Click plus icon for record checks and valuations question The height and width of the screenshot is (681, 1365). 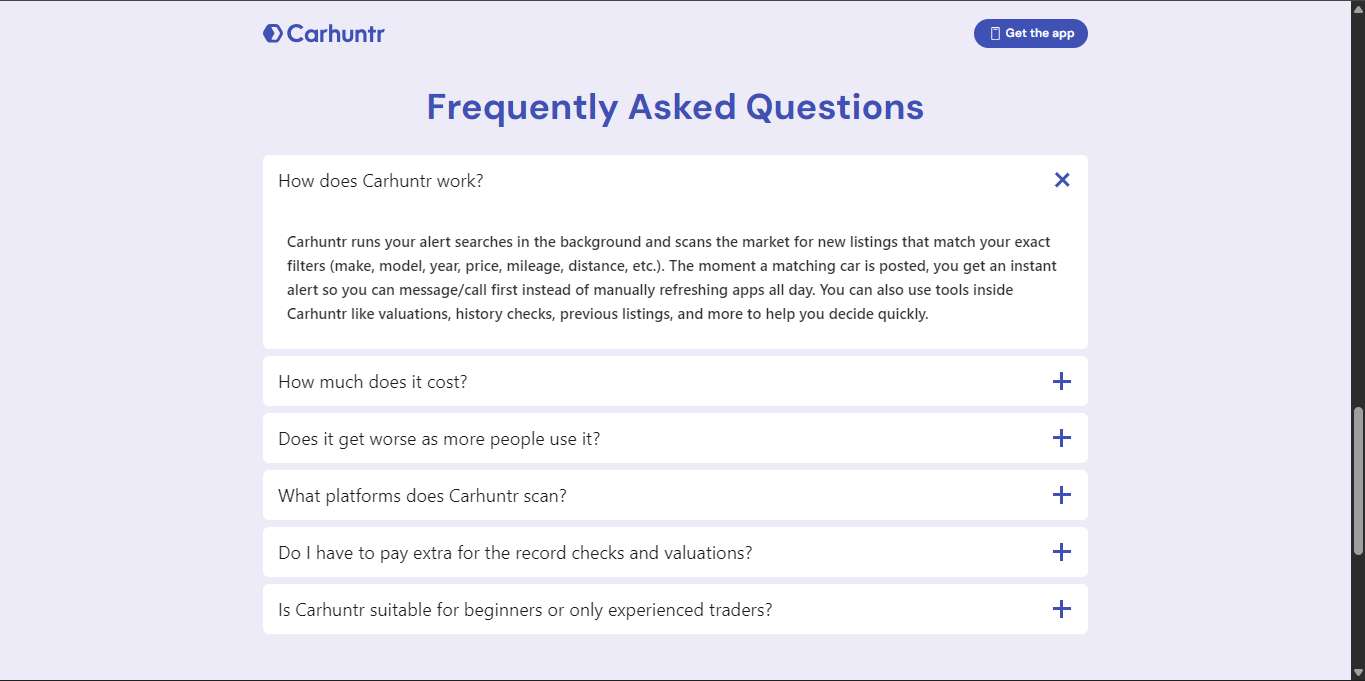pos(1062,552)
